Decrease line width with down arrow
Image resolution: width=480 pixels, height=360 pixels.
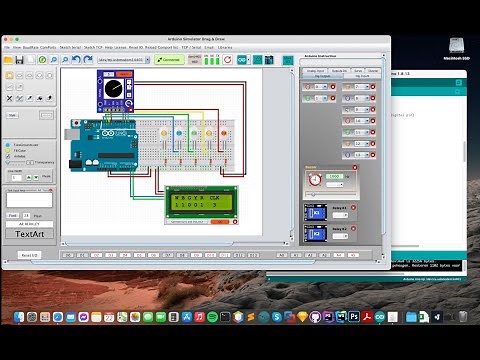[36, 178]
